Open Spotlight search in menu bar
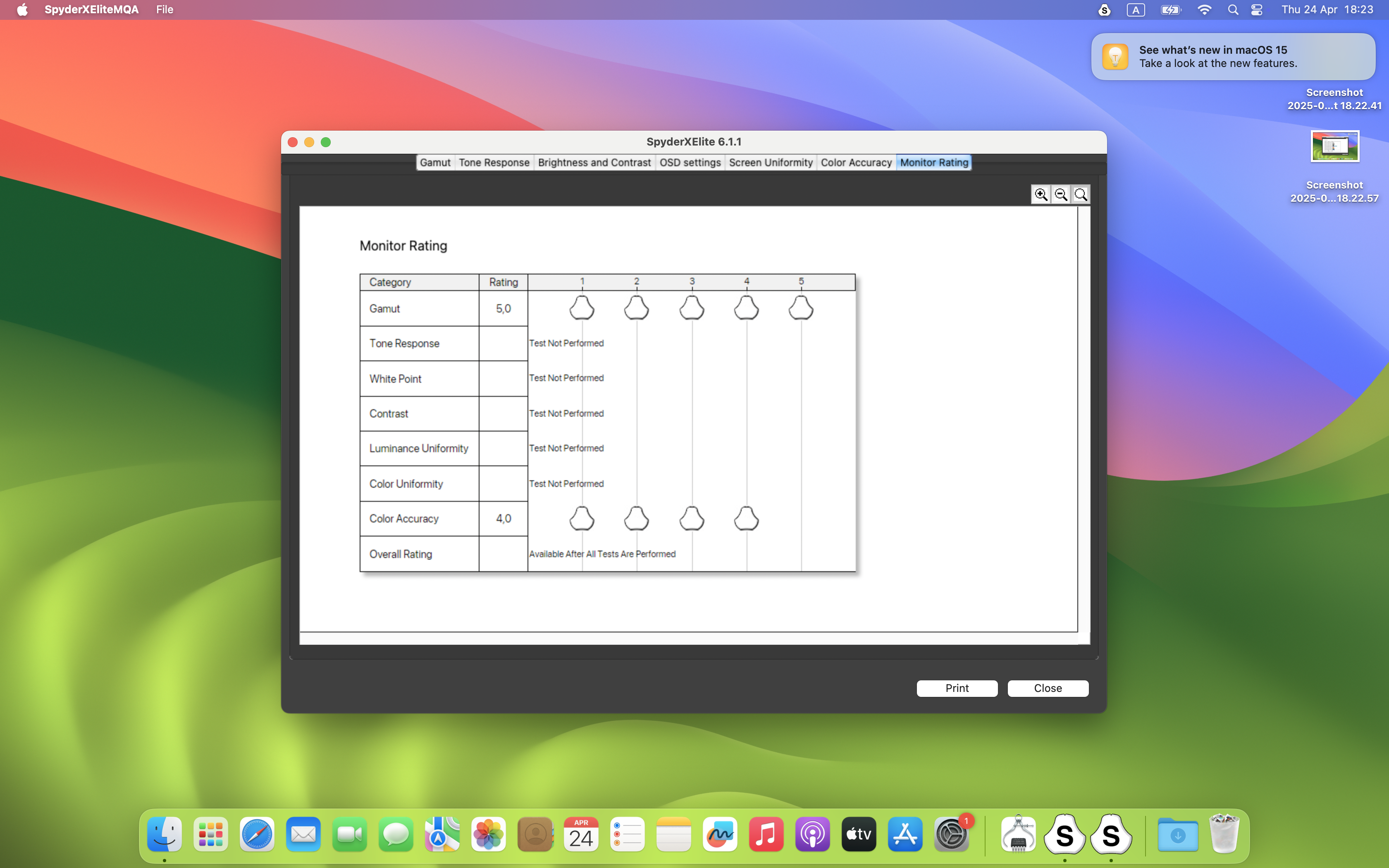The width and height of the screenshot is (1389, 868). click(1232, 10)
